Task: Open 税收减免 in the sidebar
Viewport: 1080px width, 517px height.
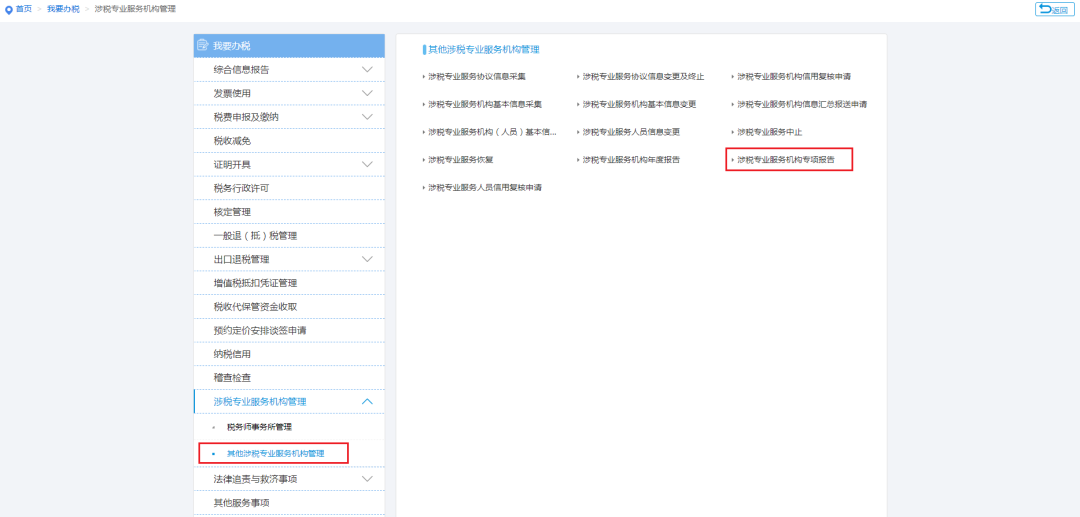Action: tap(232, 141)
